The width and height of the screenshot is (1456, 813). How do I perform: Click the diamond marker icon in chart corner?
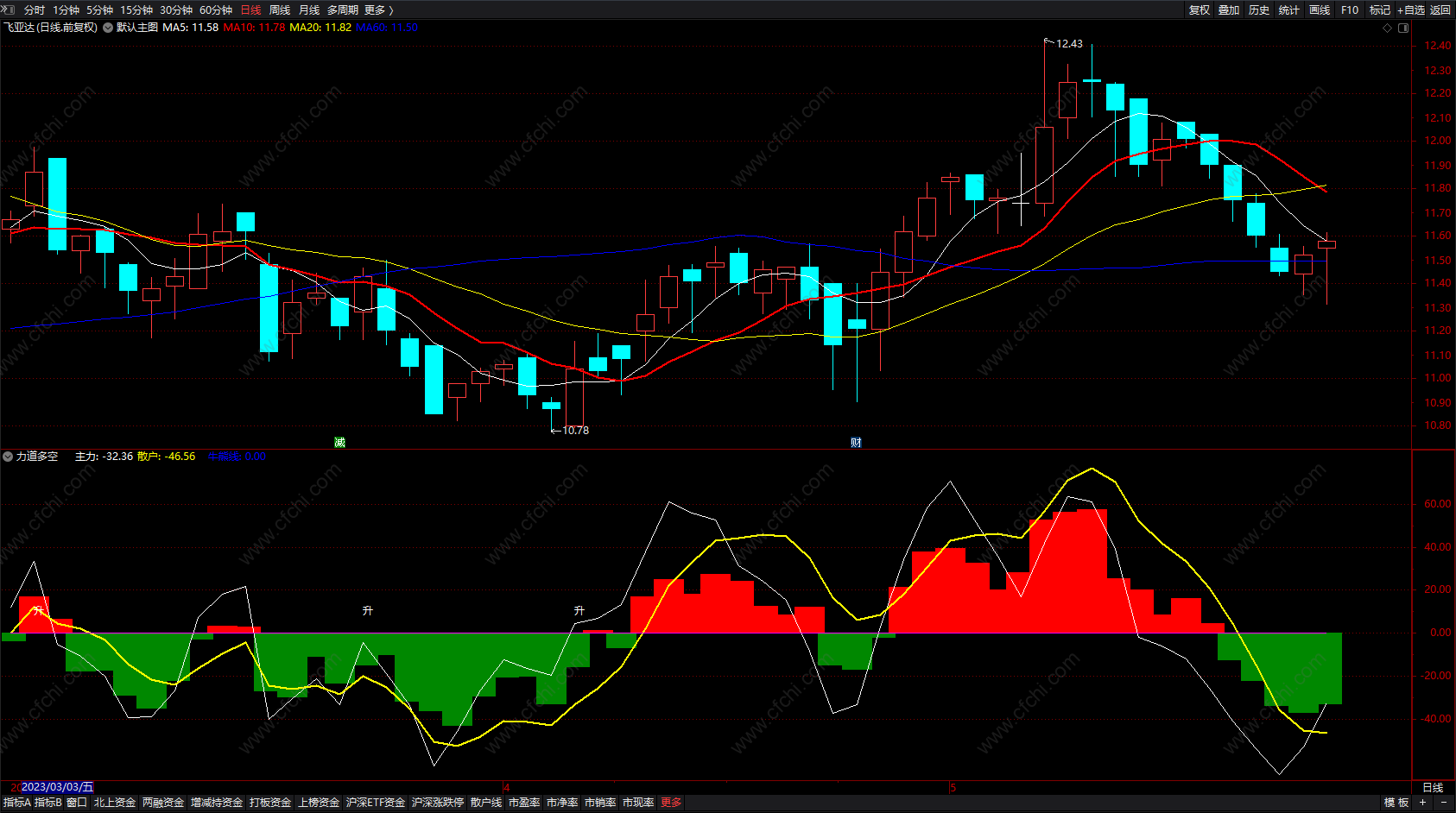pos(1388,28)
